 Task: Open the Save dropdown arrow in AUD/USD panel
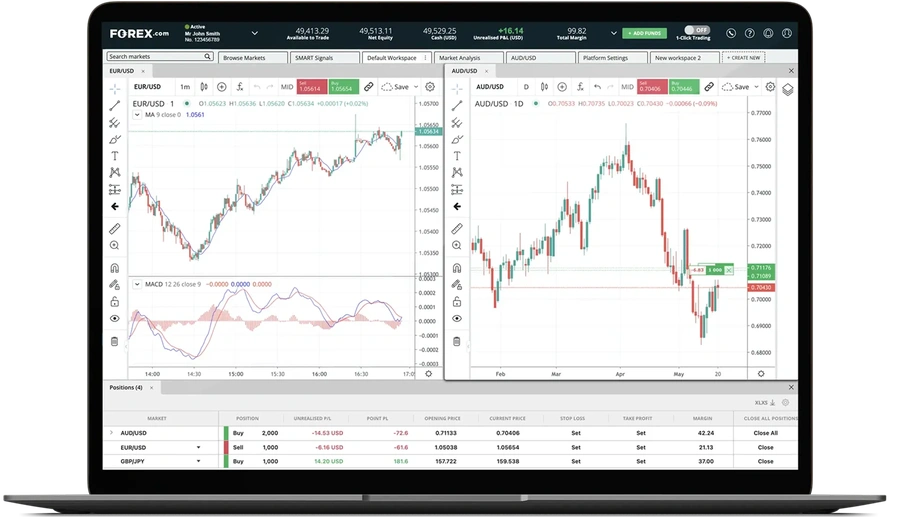[x=757, y=87]
